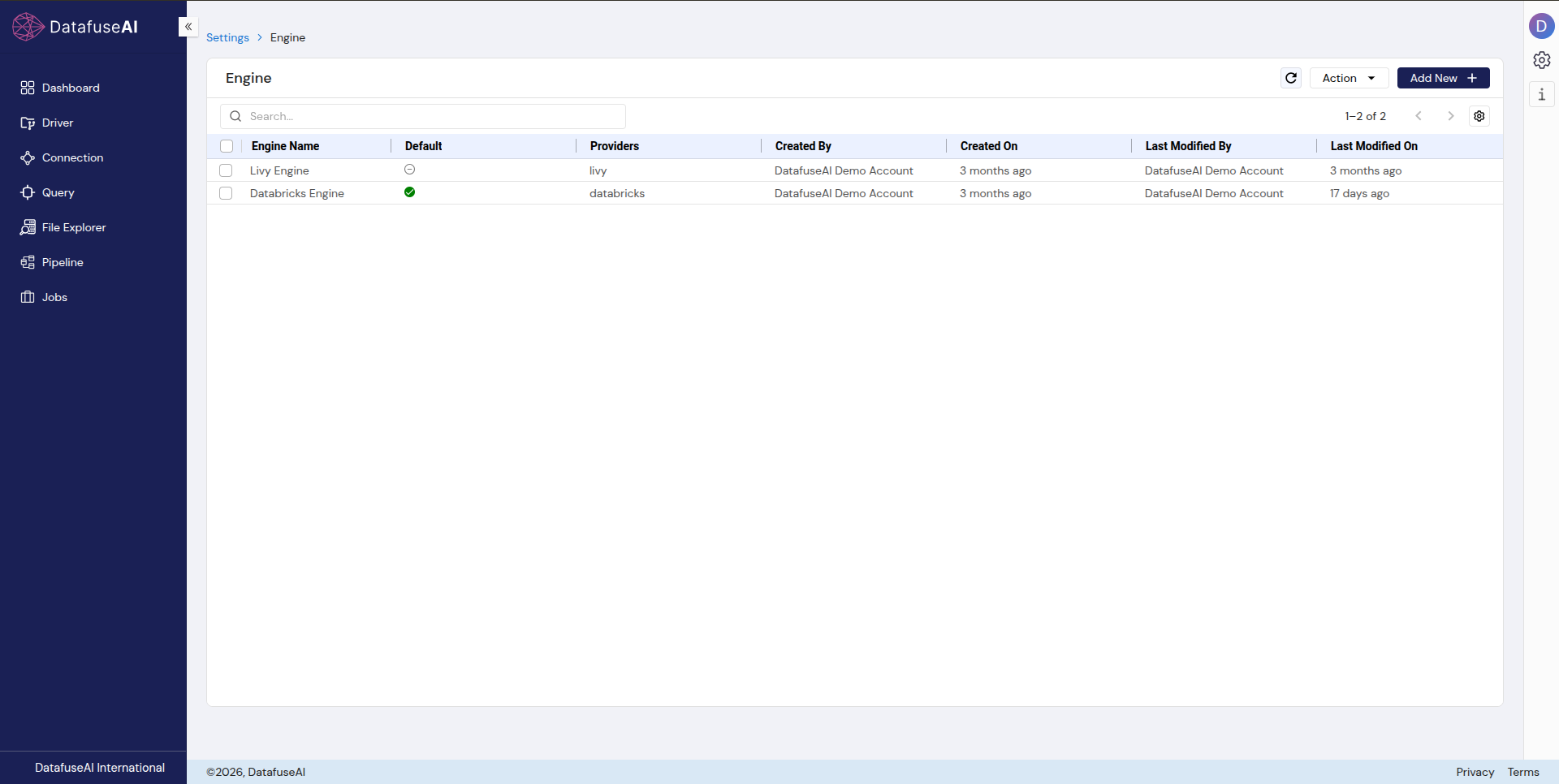
Task: Refresh the Engine list
Action: [1291, 78]
